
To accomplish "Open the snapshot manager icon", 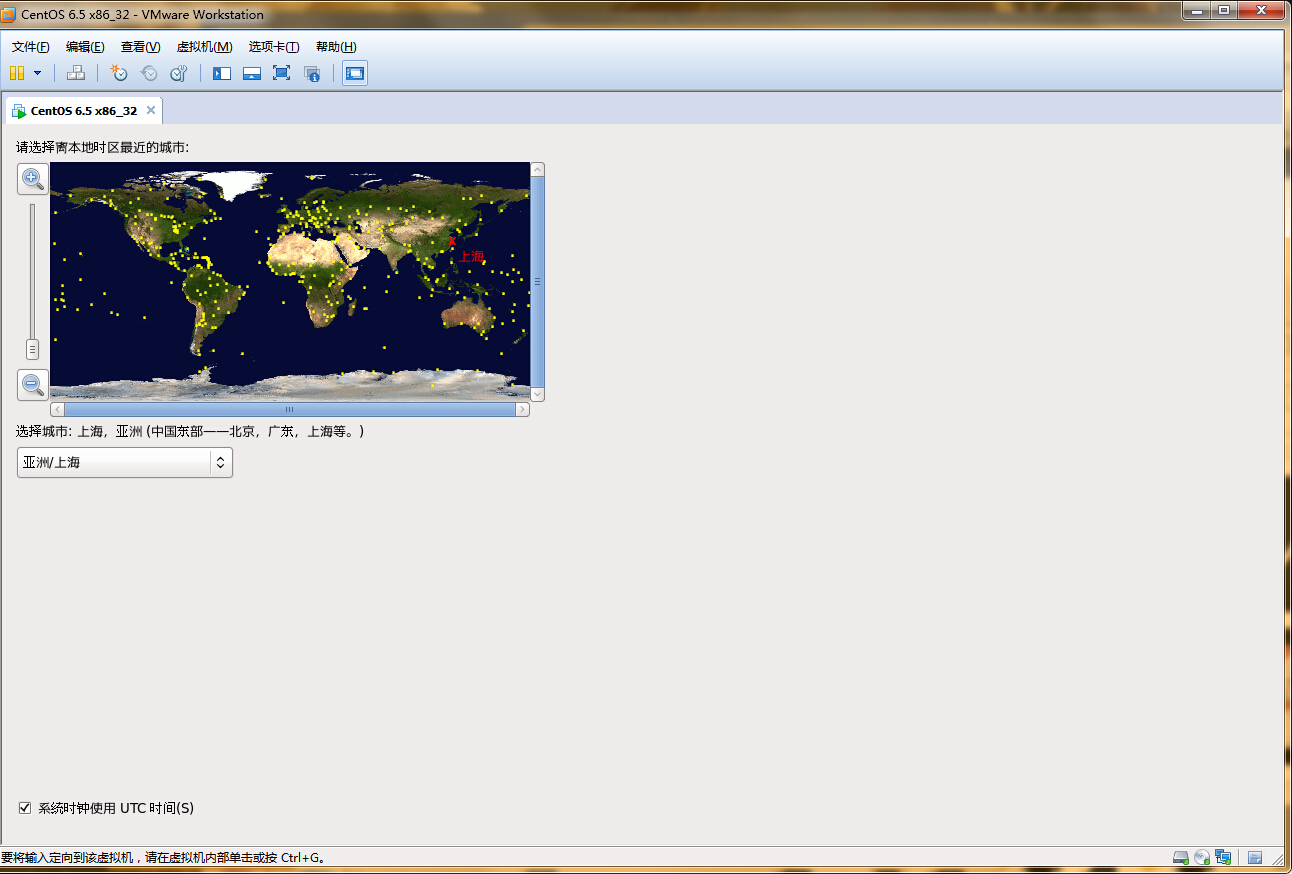I will pyautogui.click(x=179, y=73).
